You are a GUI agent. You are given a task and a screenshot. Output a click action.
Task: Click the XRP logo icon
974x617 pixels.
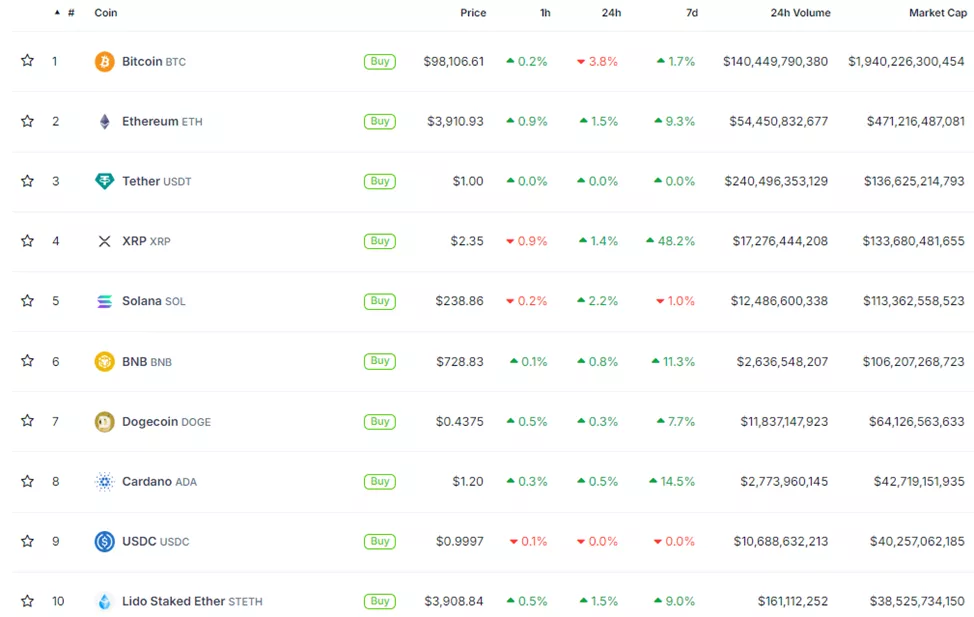pyautogui.click(x=104, y=241)
